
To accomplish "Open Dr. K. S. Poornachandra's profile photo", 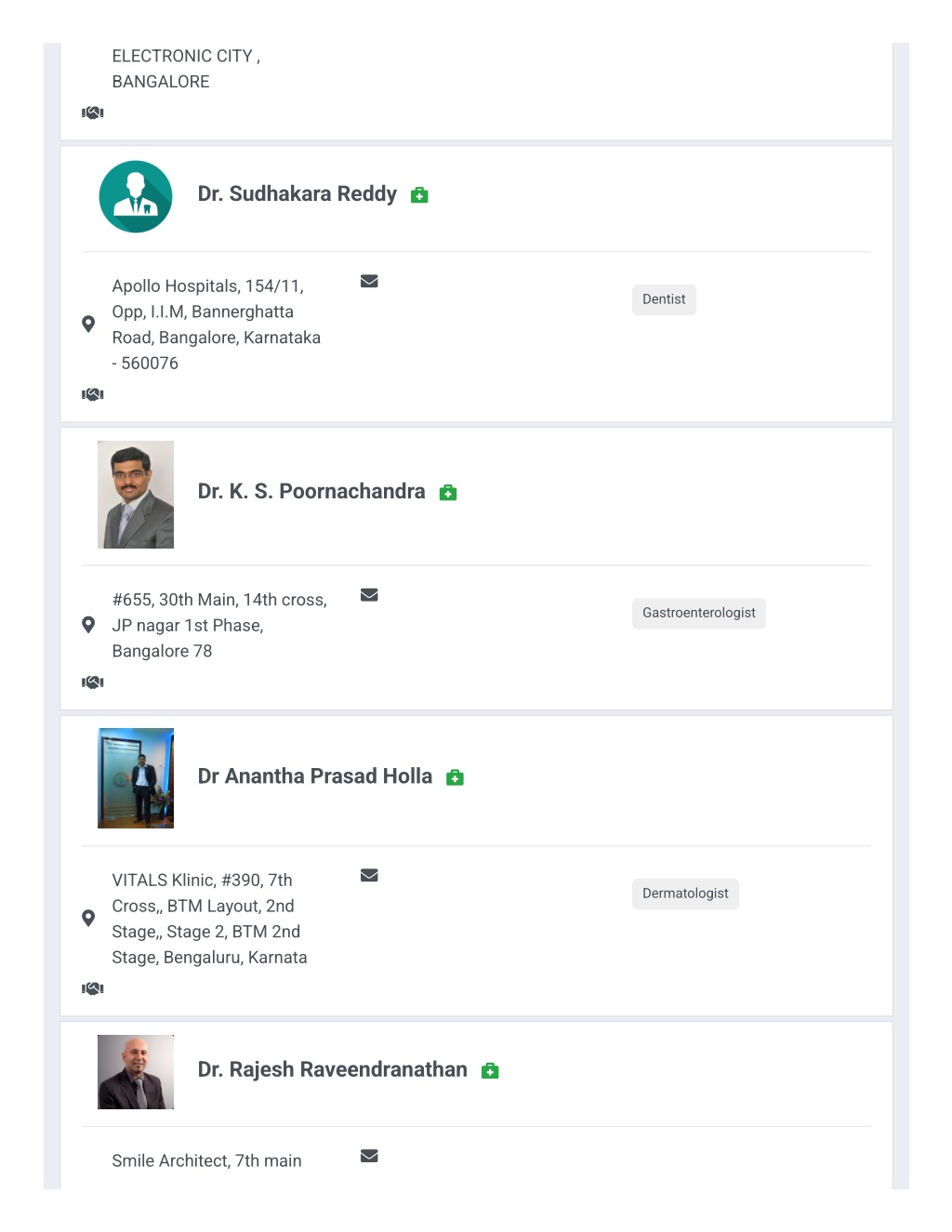I will [136, 495].
